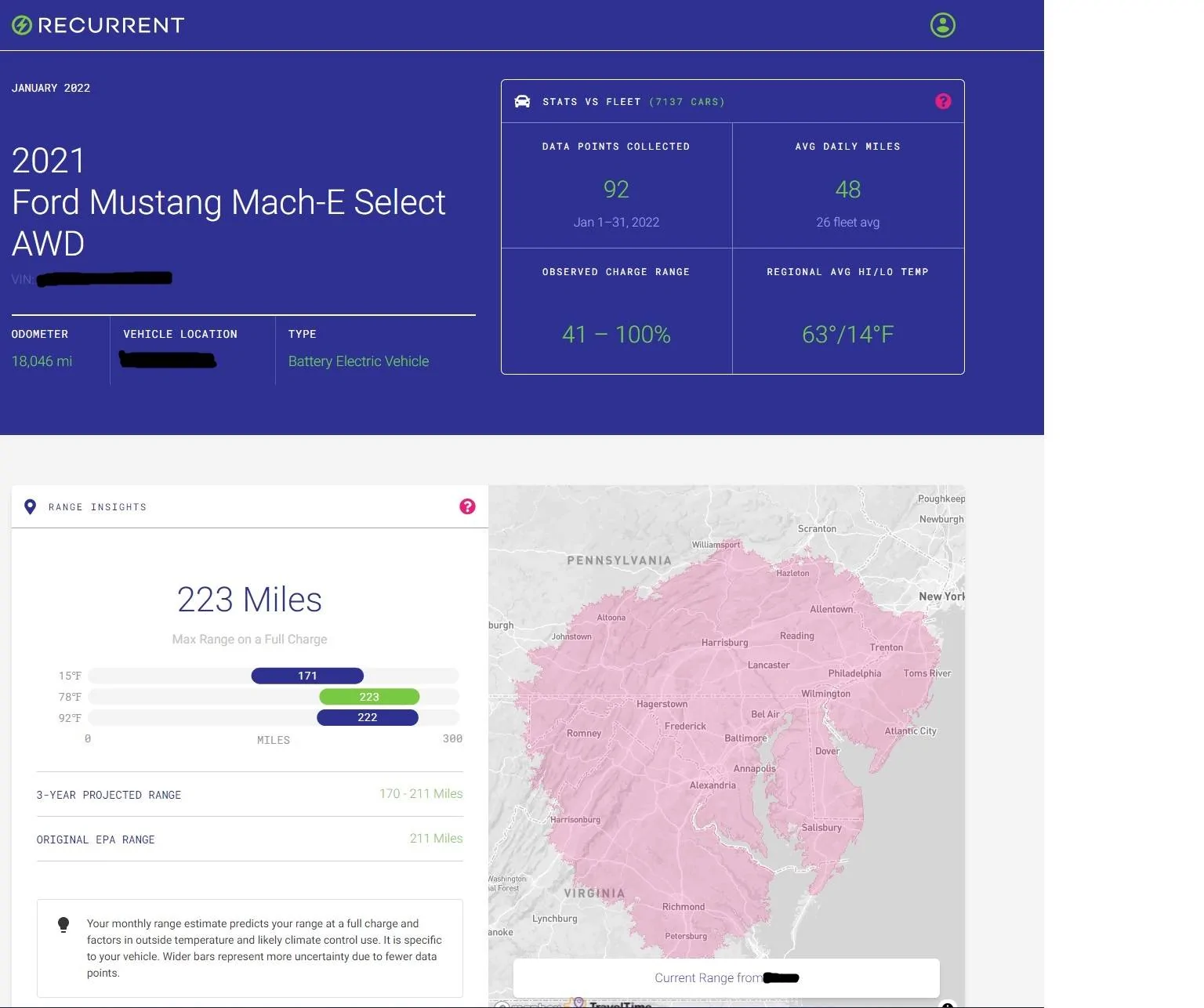The height and width of the screenshot is (1008, 1204).
Task: Click the RECURRENT brand name
Action: pyautogui.click(x=111, y=25)
